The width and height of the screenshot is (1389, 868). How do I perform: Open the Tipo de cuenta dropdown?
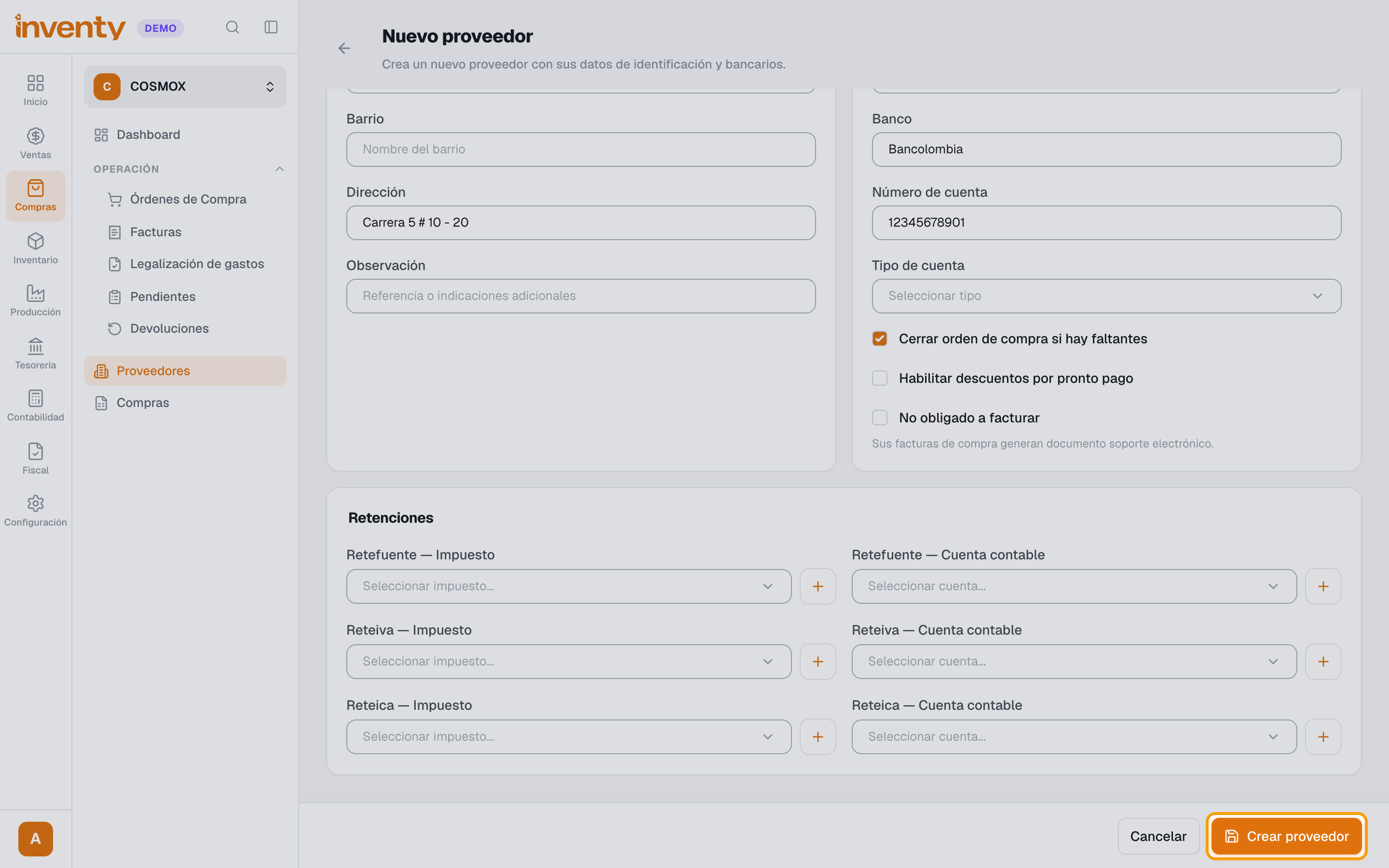pos(1106,296)
